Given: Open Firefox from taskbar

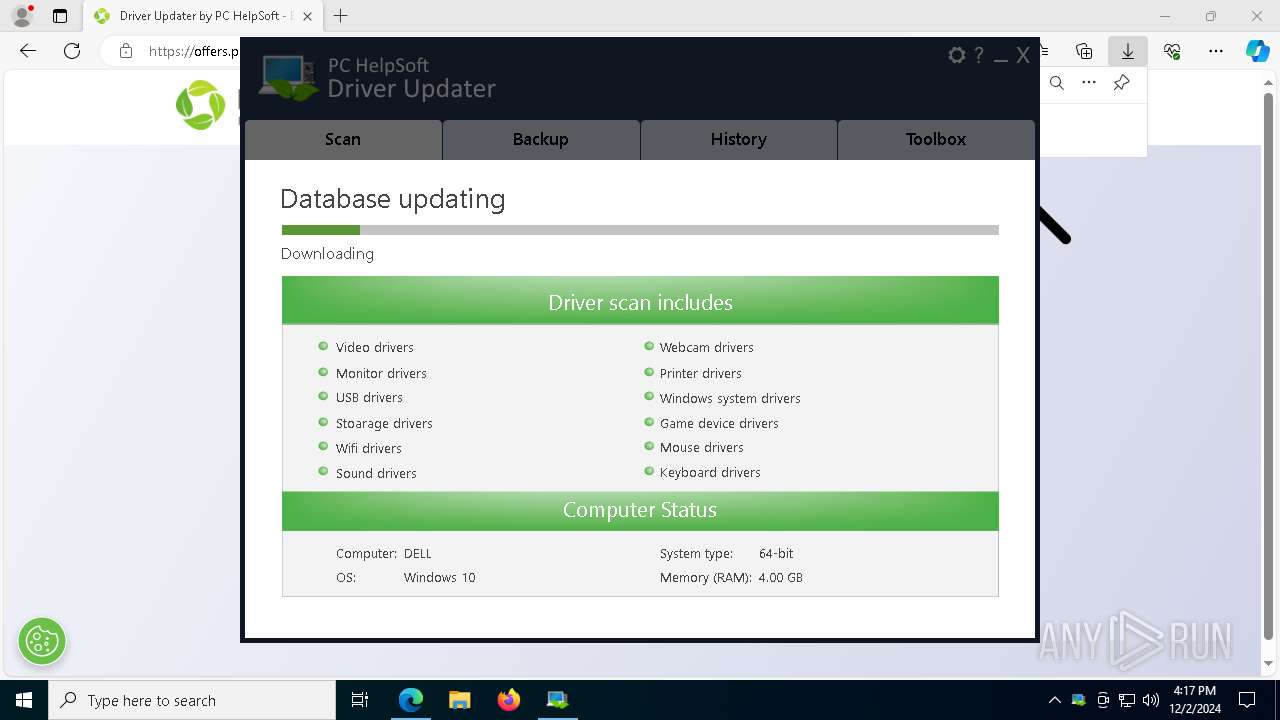Looking at the screenshot, I should tap(509, 700).
